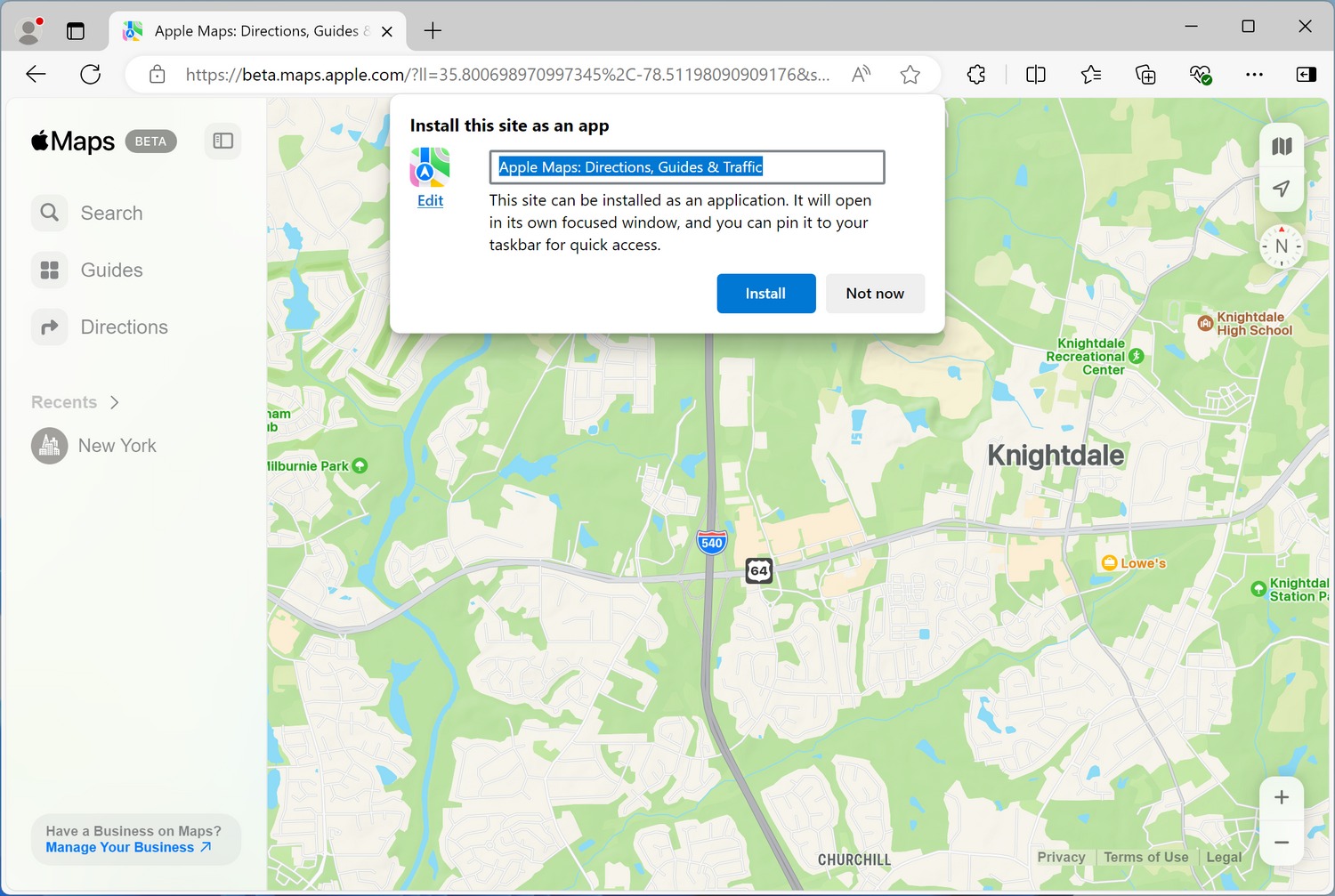1335x896 pixels.
Task: Open Browser essentials heart icon
Action: pyautogui.click(x=1201, y=75)
